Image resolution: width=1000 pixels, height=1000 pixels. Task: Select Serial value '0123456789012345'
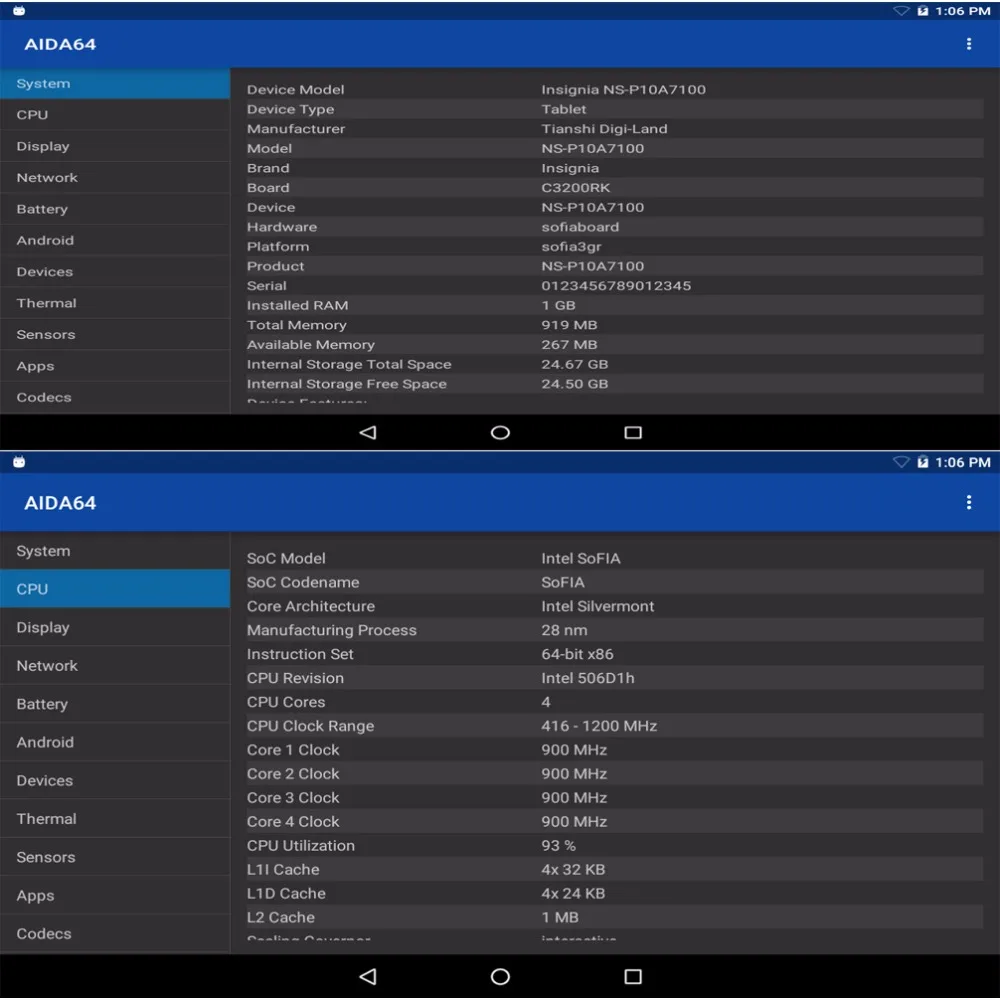click(615, 286)
